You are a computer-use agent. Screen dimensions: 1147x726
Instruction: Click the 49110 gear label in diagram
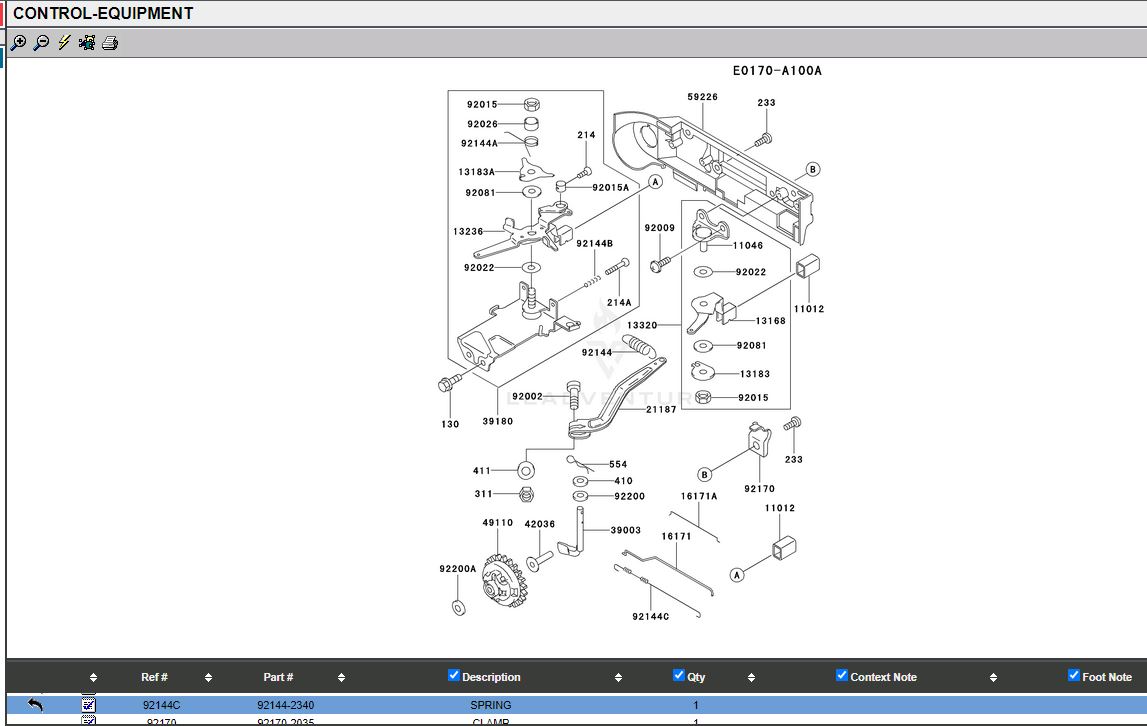[497, 523]
